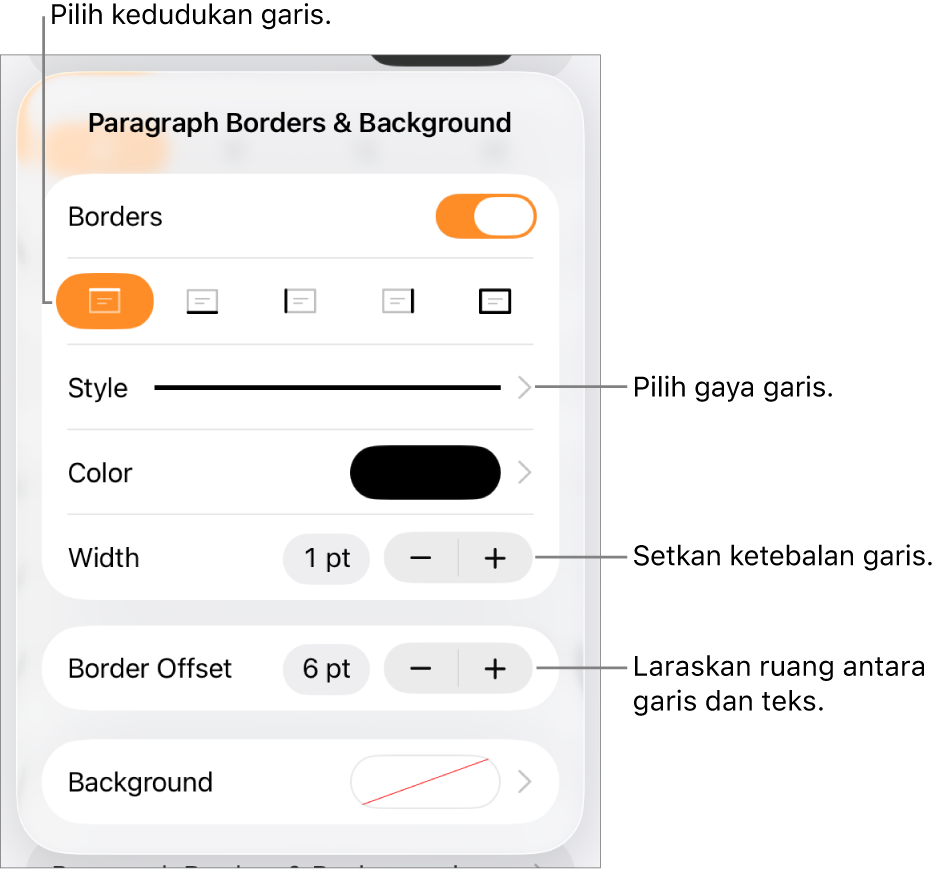This screenshot has width=948, height=870.
Task: Tap the black Color swatch
Action: [x=425, y=473]
